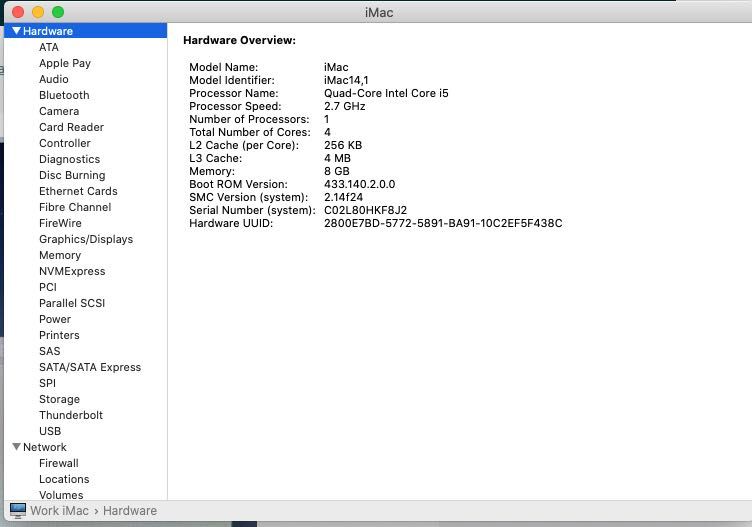Select Locations under Network
Viewport: 752px width, 527px height.
click(64, 479)
